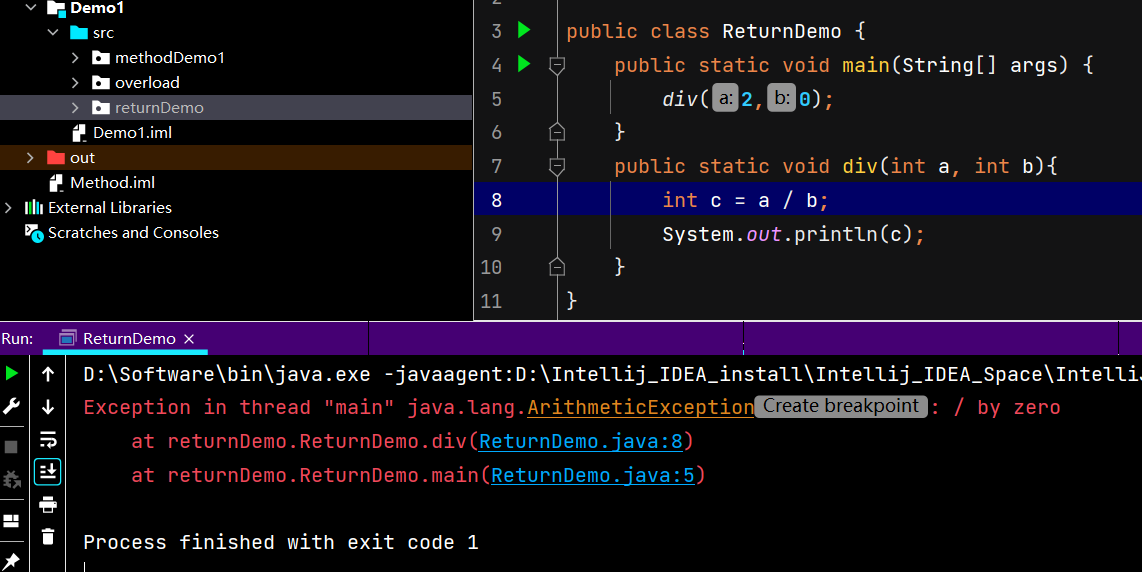
Task: Expand the methodDemo1 package
Action: [76, 58]
